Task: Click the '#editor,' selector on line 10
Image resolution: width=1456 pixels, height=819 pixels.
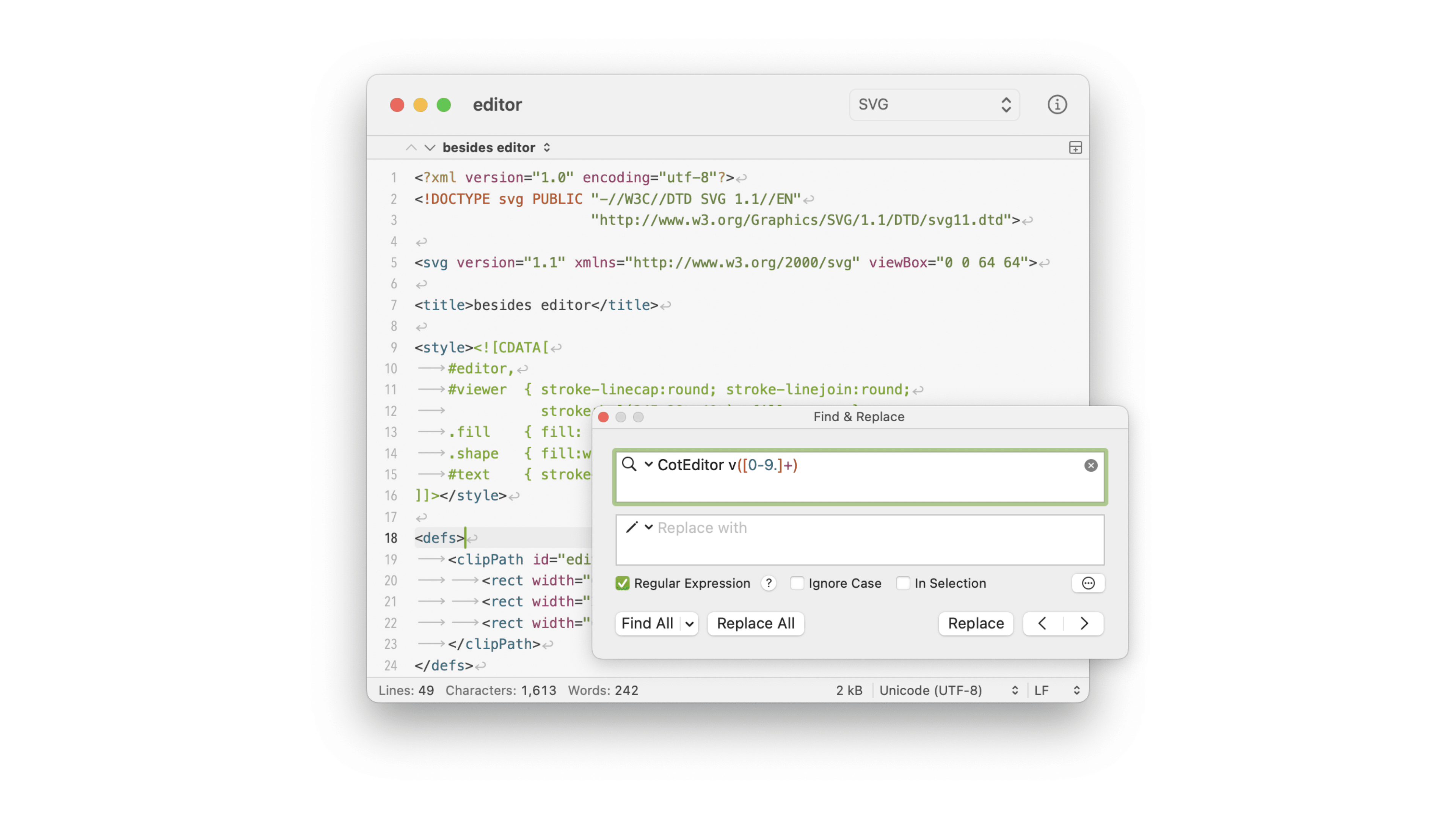Action: pos(480,369)
